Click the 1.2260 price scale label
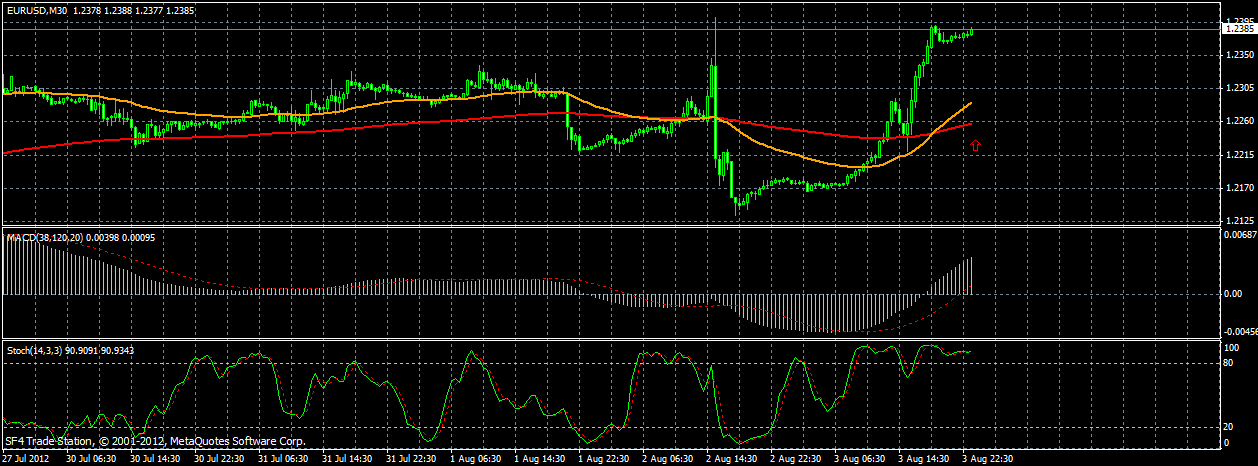The height and width of the screenshot is (466, 1258). [x=1239, y=122]
